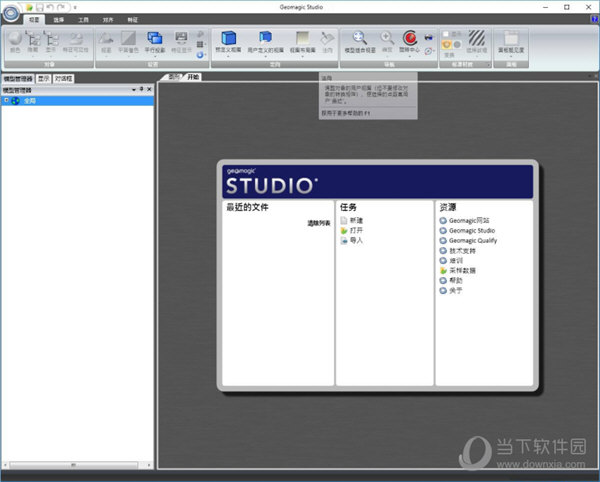Screen dimensions: 600x482
Task: Expand the 全局 tree node
Action: (x=7, y=100)
